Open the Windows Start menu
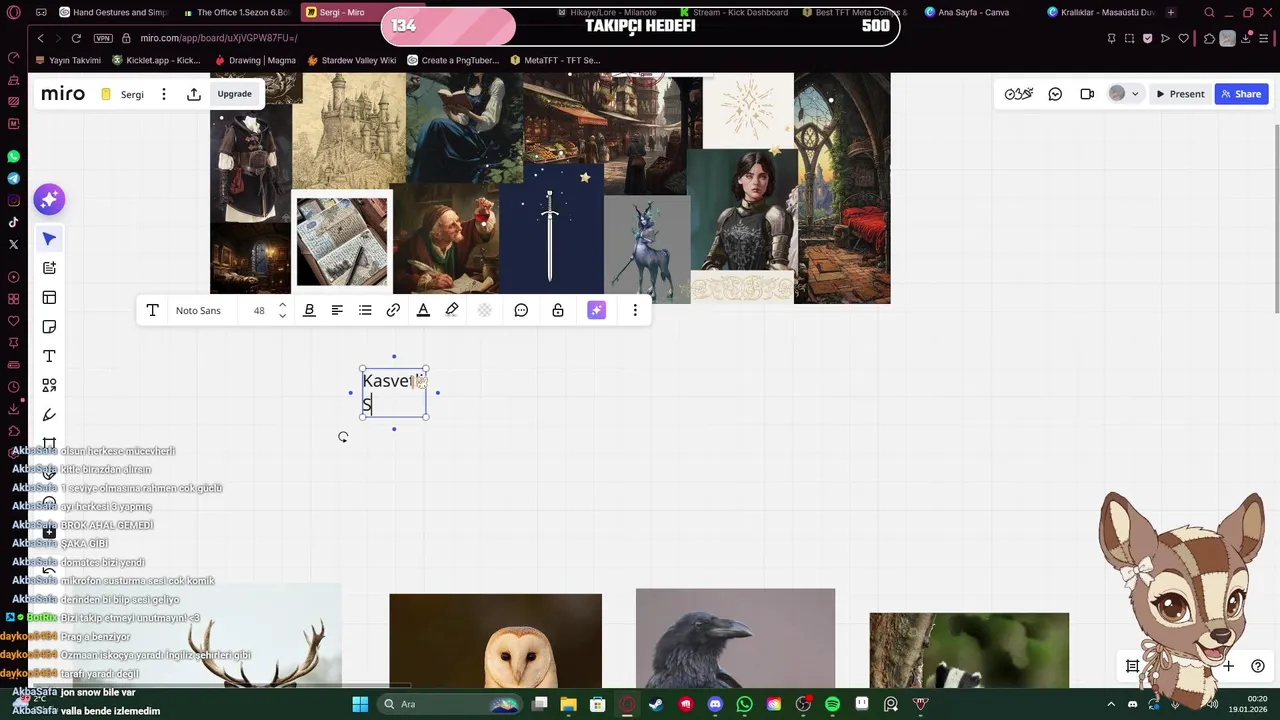 pyautogui.click(x=360, y=704)
